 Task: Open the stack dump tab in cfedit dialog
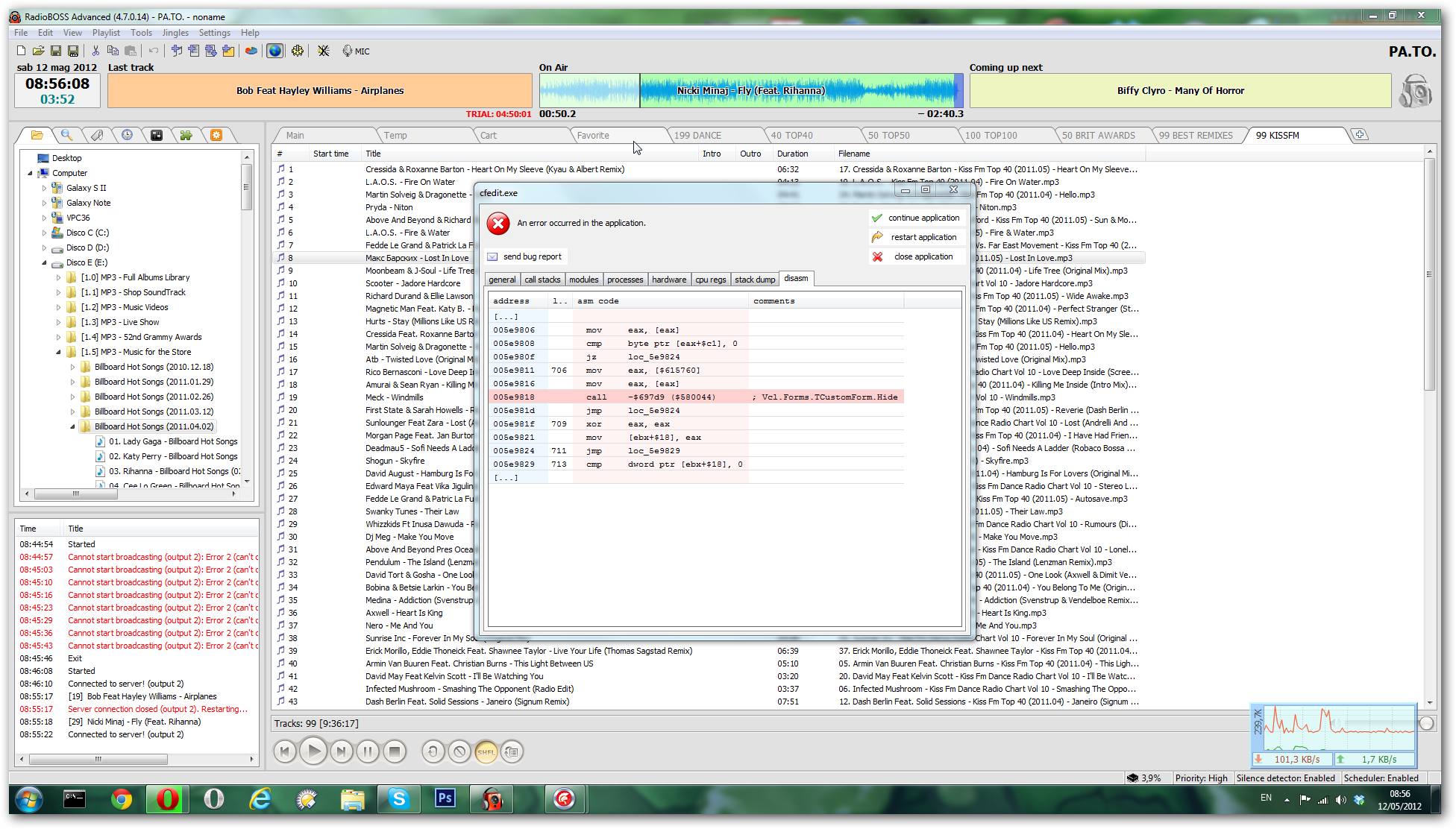point(755,280)
